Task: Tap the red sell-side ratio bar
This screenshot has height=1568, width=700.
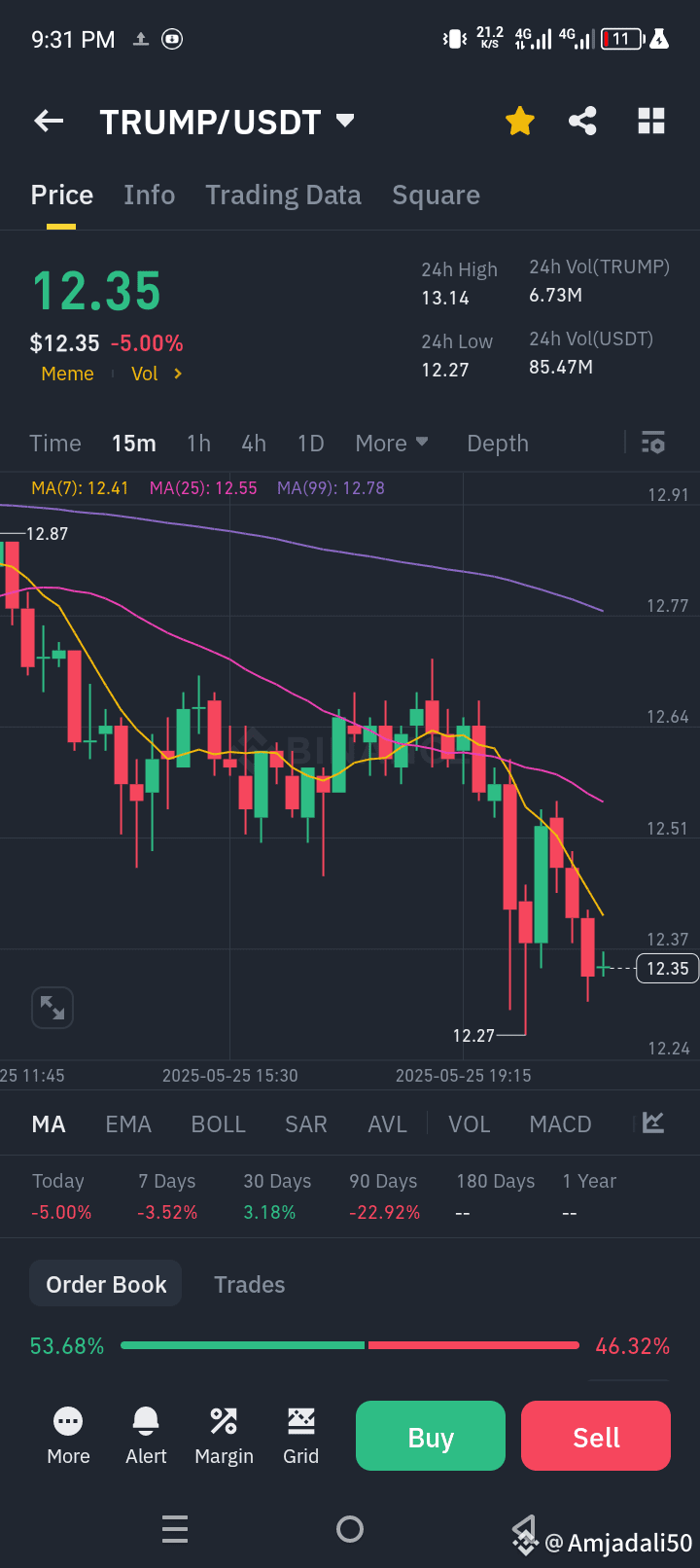Action: coord(473,1345)
